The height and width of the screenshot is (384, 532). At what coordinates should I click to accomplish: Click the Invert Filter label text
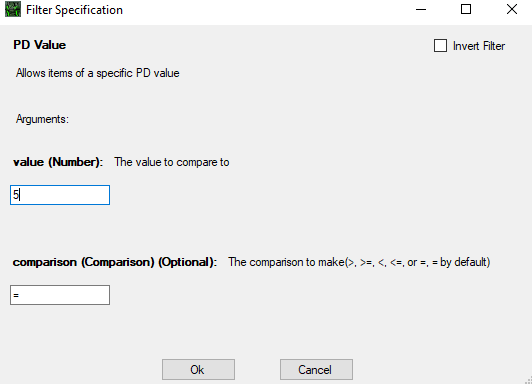tap(479, 46)
